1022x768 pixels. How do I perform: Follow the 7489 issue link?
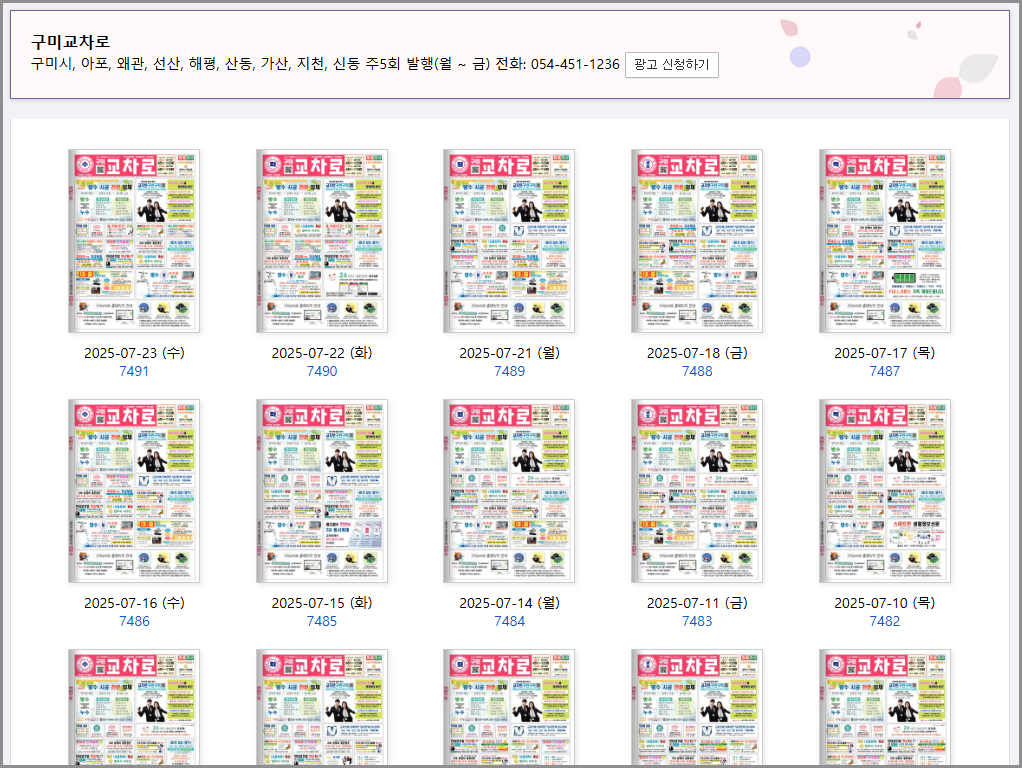pos(509,371)
